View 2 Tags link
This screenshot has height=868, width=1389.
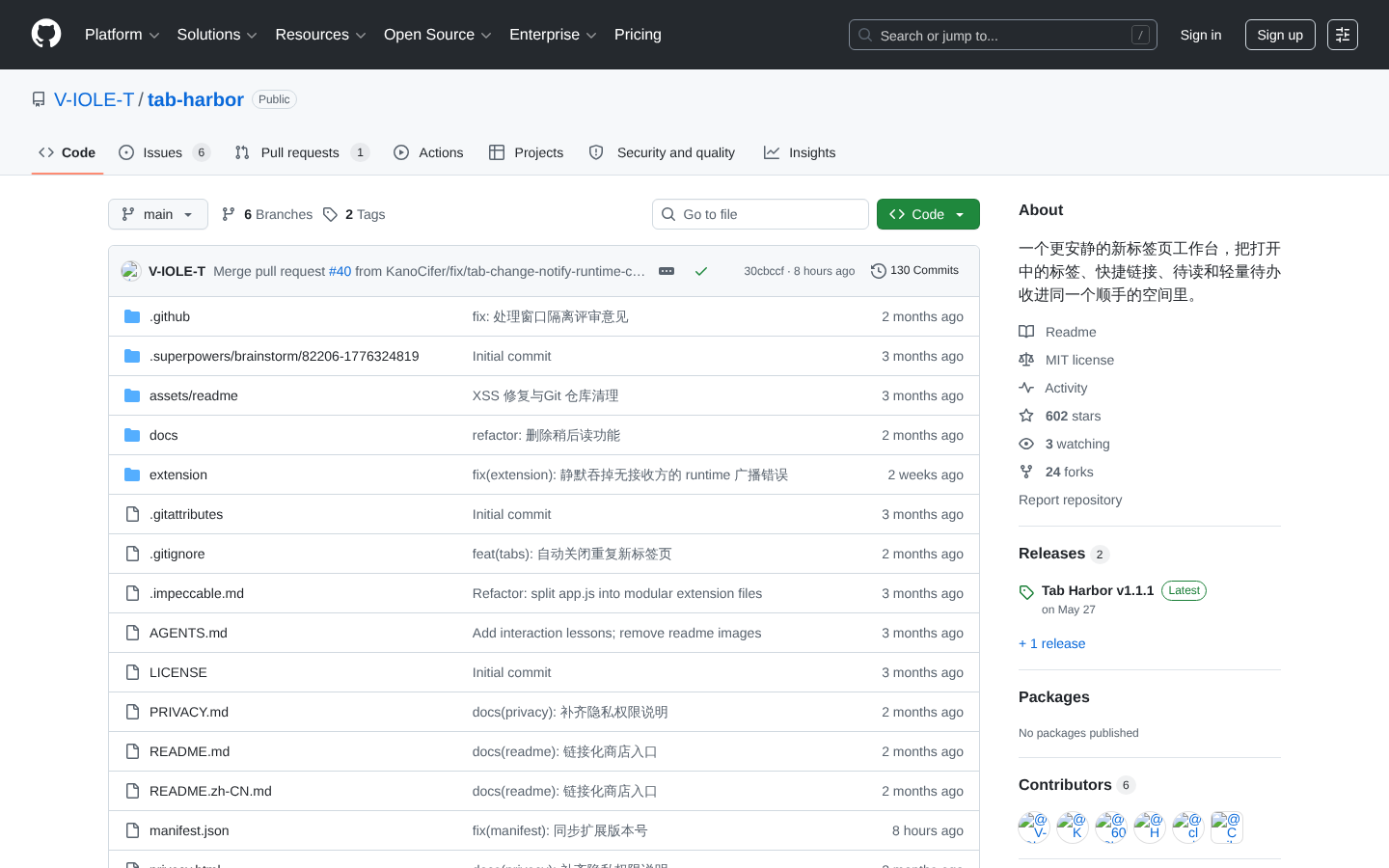pos(354,214)
